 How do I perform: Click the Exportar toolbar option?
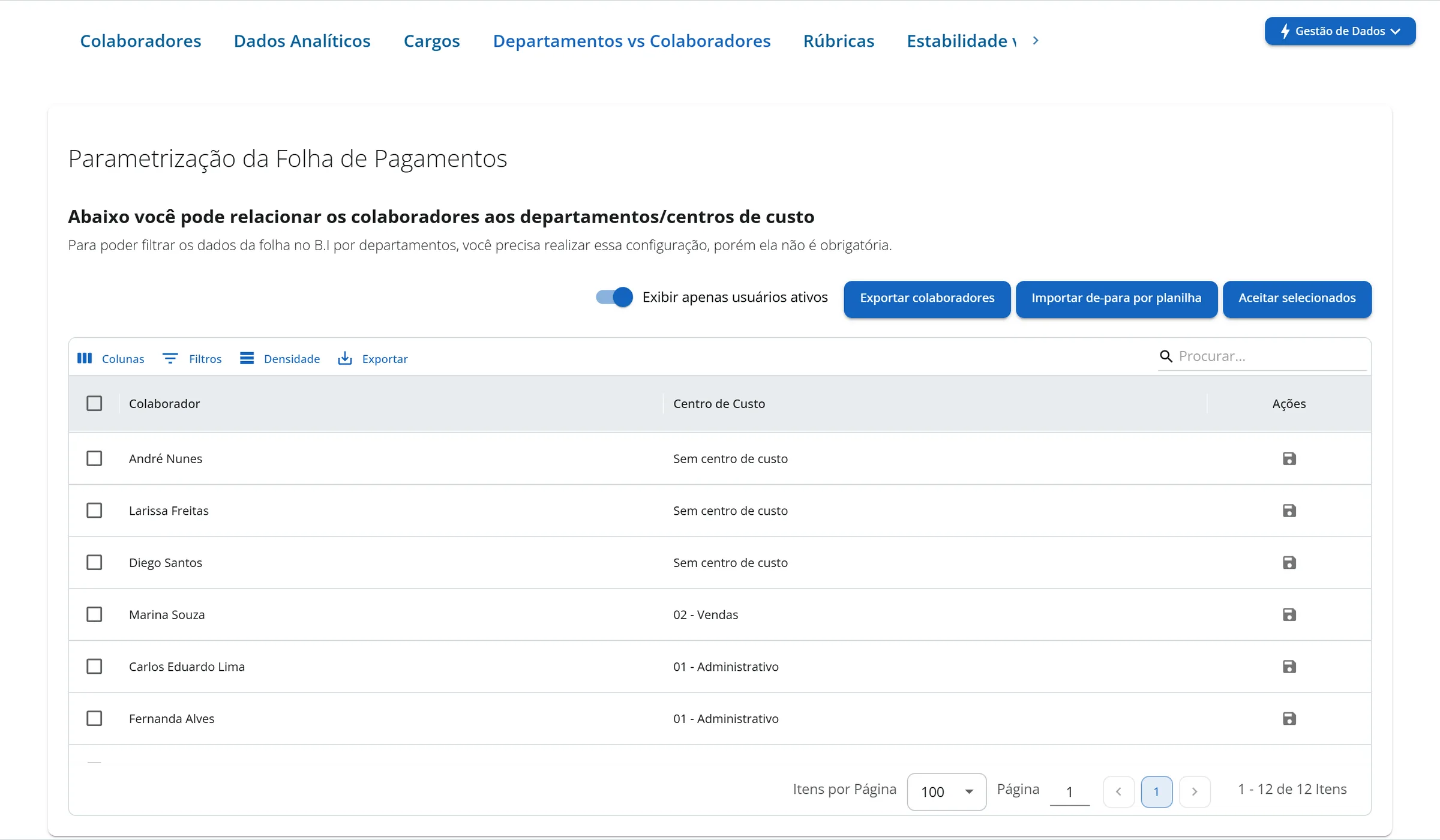click(373, 358)
